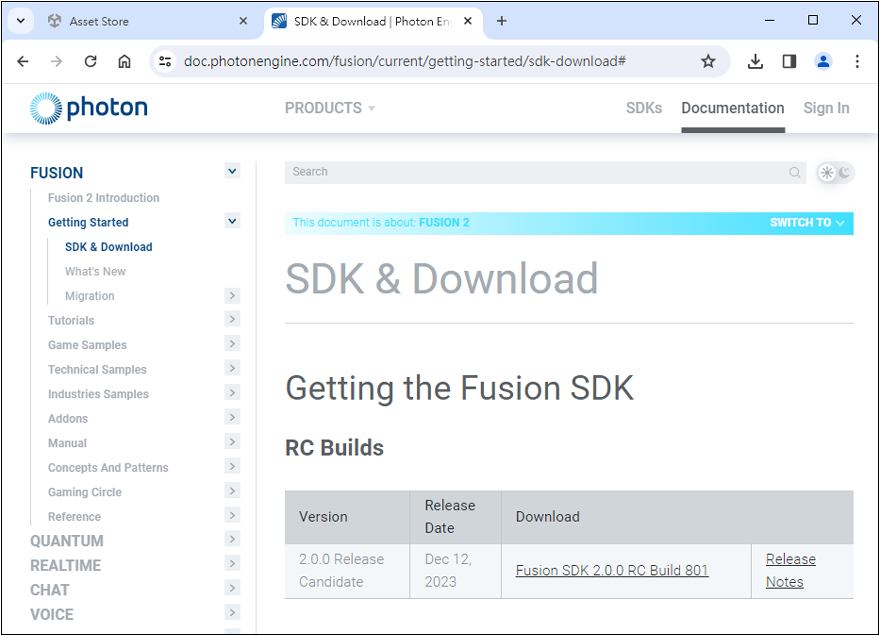Open Tutorials in sidebar
The image size is (880, 636).
(x=71, y=321)
